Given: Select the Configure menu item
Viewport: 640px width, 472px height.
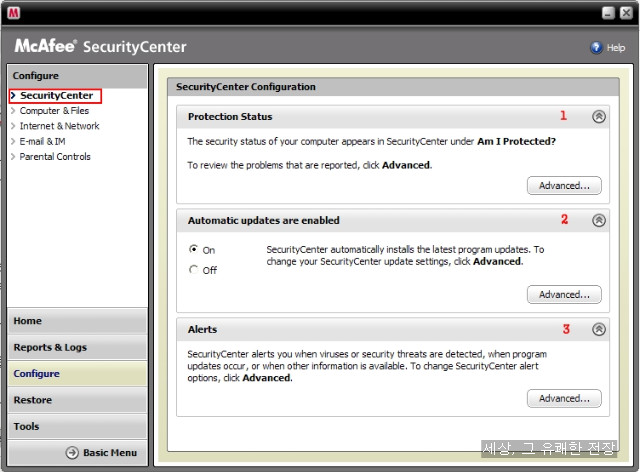Looking at the screenshot, I should pos(77,374).
